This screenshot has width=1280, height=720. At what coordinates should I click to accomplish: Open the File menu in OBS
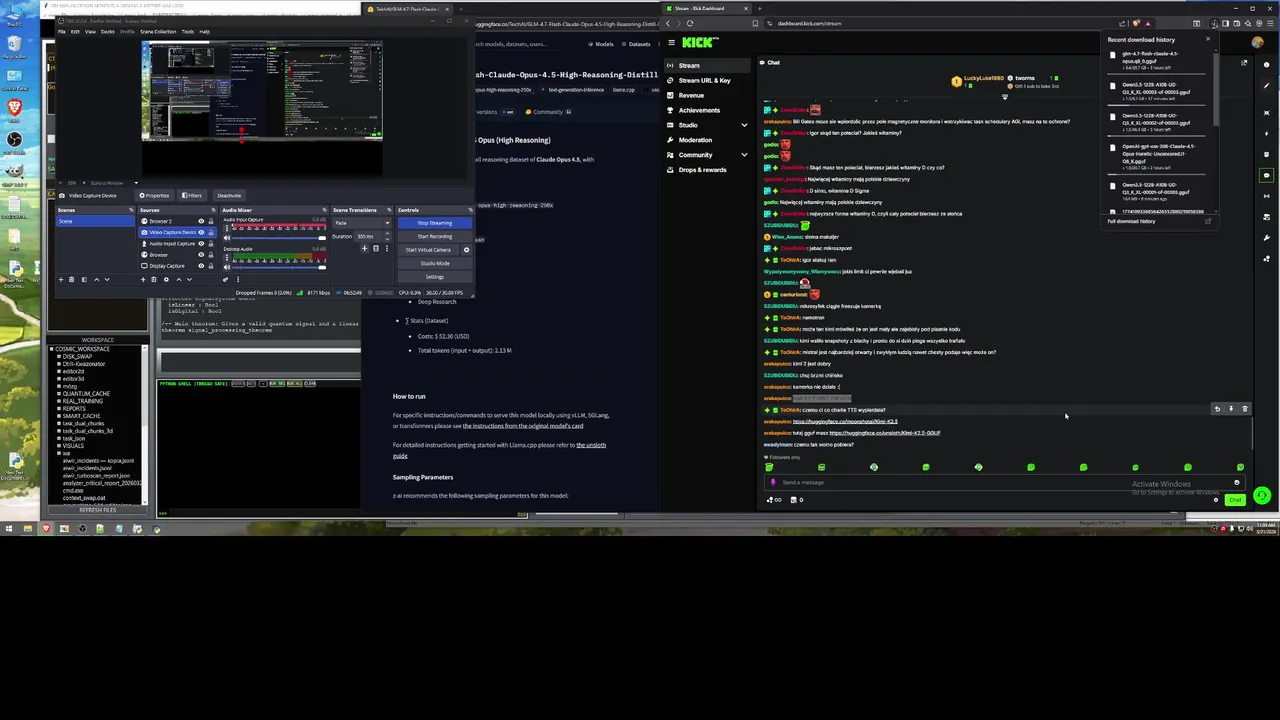[62, 31]
